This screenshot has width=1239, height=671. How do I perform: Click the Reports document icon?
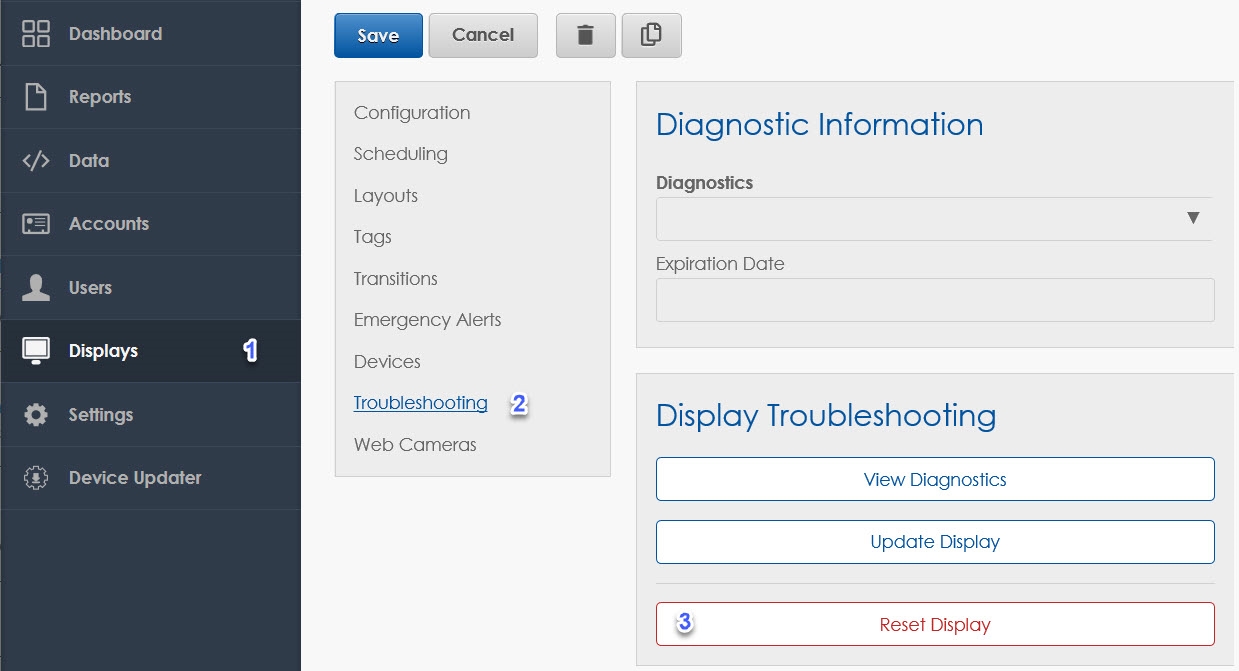point(36,97)
